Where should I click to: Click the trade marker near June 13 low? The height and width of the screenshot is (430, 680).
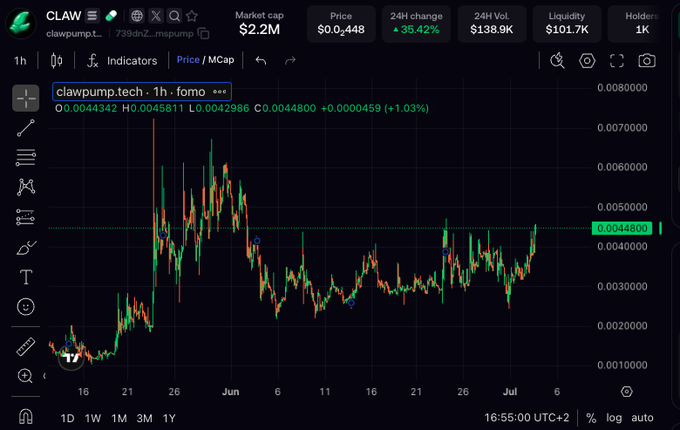[351, 303]
